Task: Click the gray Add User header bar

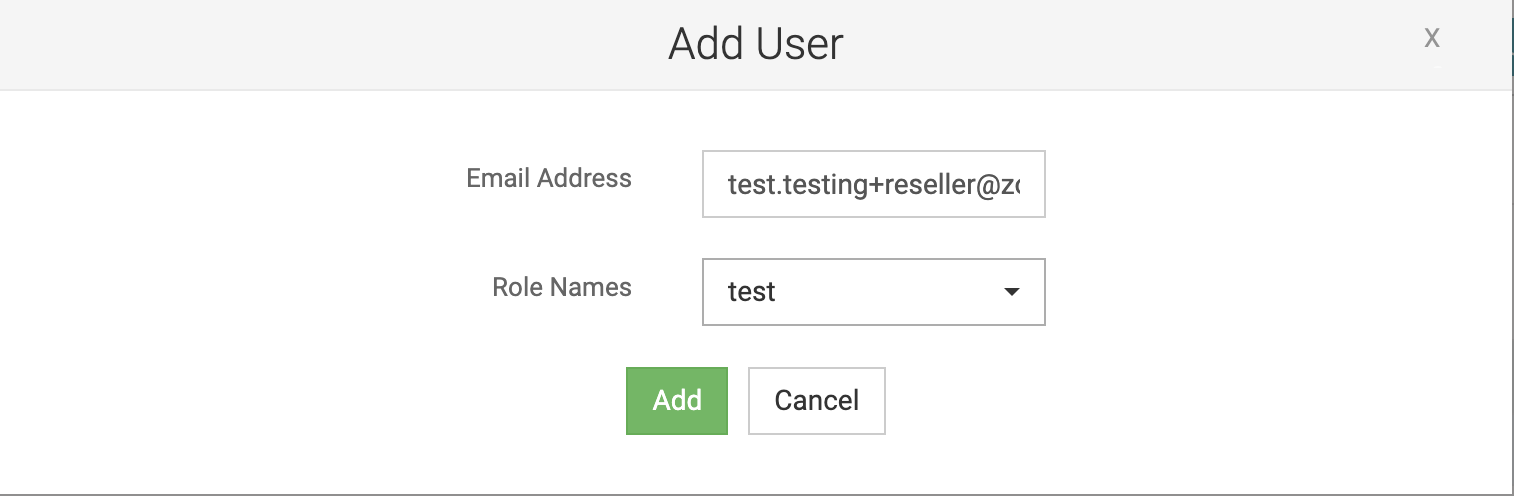Action: click(x=757, y=44)
